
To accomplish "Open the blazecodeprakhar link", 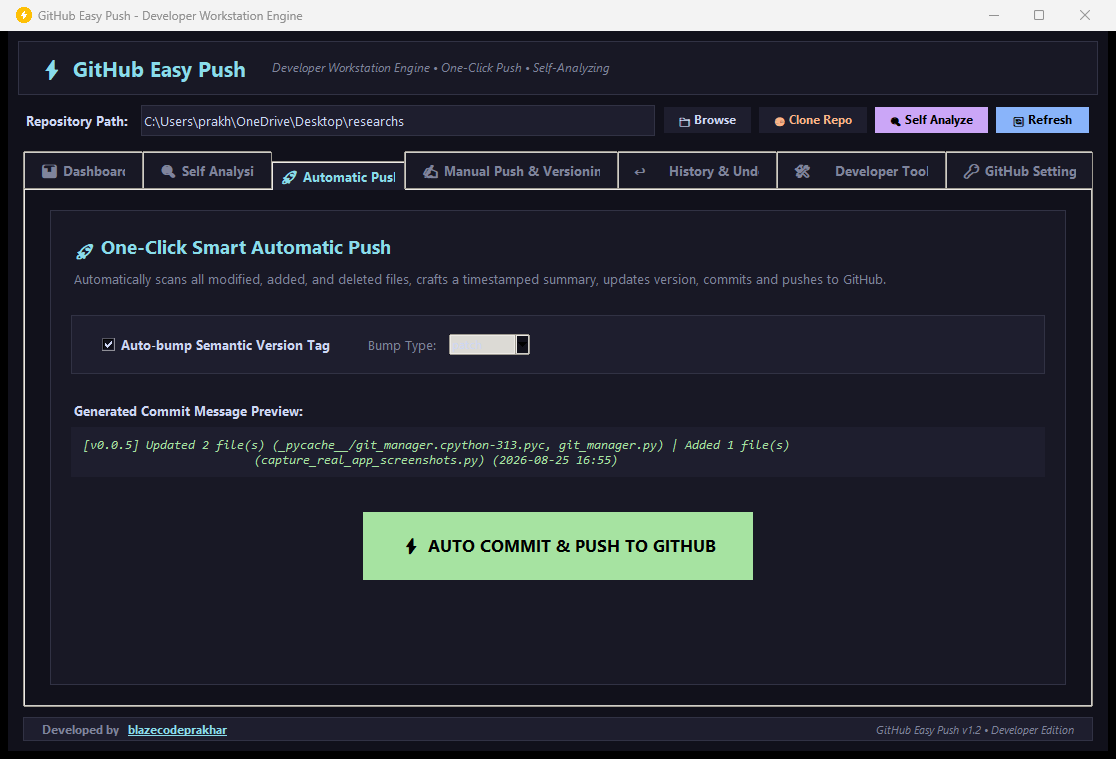I will coord(177,730).
